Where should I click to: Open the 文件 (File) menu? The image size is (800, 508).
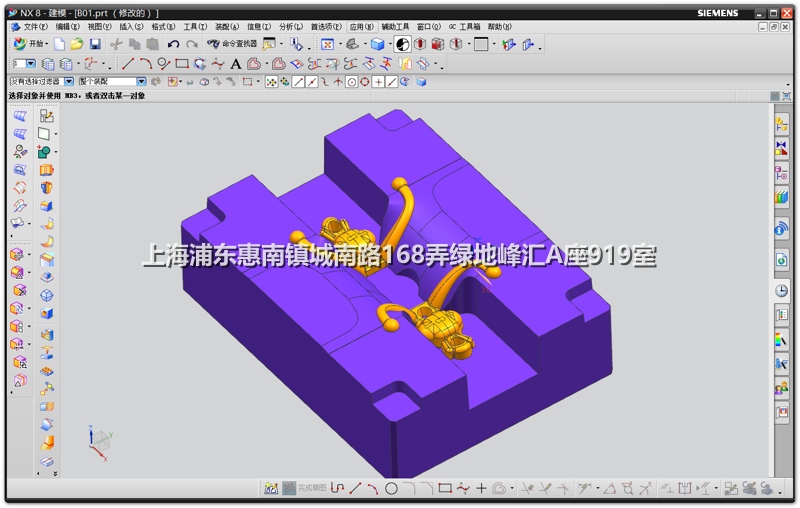34,27
